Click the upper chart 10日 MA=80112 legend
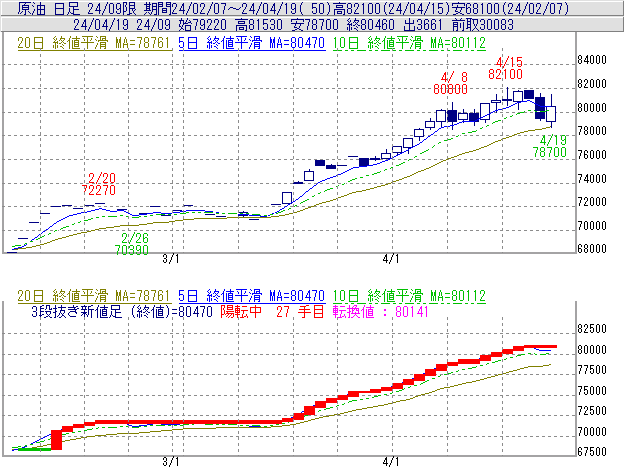The width and height of the screenshot is (624, 475). [x=409, y=43]
